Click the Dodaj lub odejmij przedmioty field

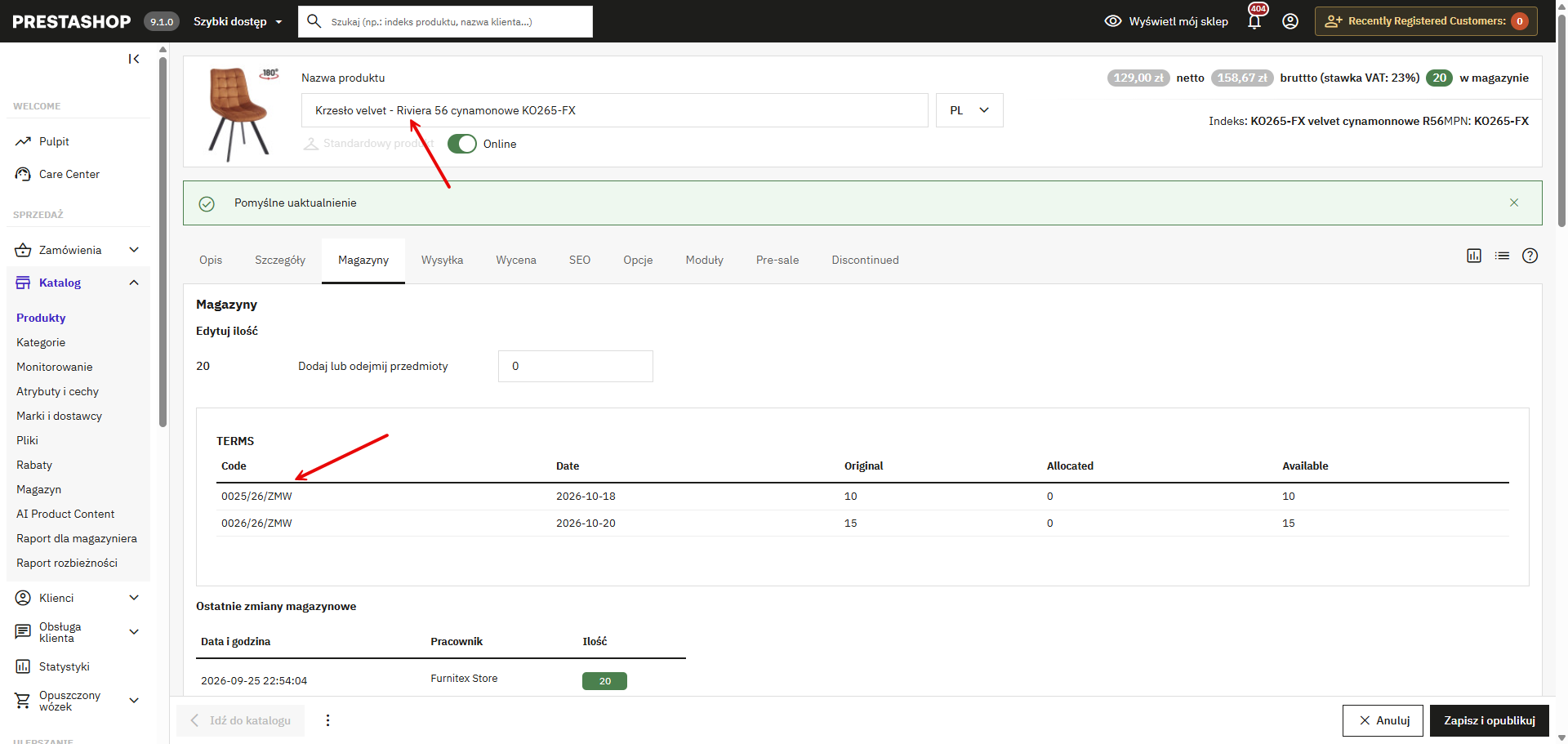tap(576, 366)
